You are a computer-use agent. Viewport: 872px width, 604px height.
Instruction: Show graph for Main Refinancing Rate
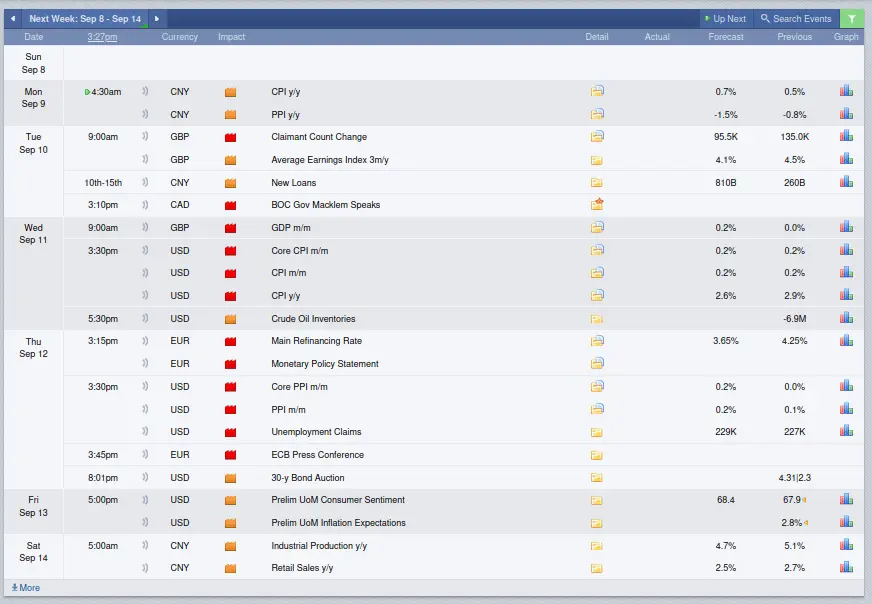[846, 340]
